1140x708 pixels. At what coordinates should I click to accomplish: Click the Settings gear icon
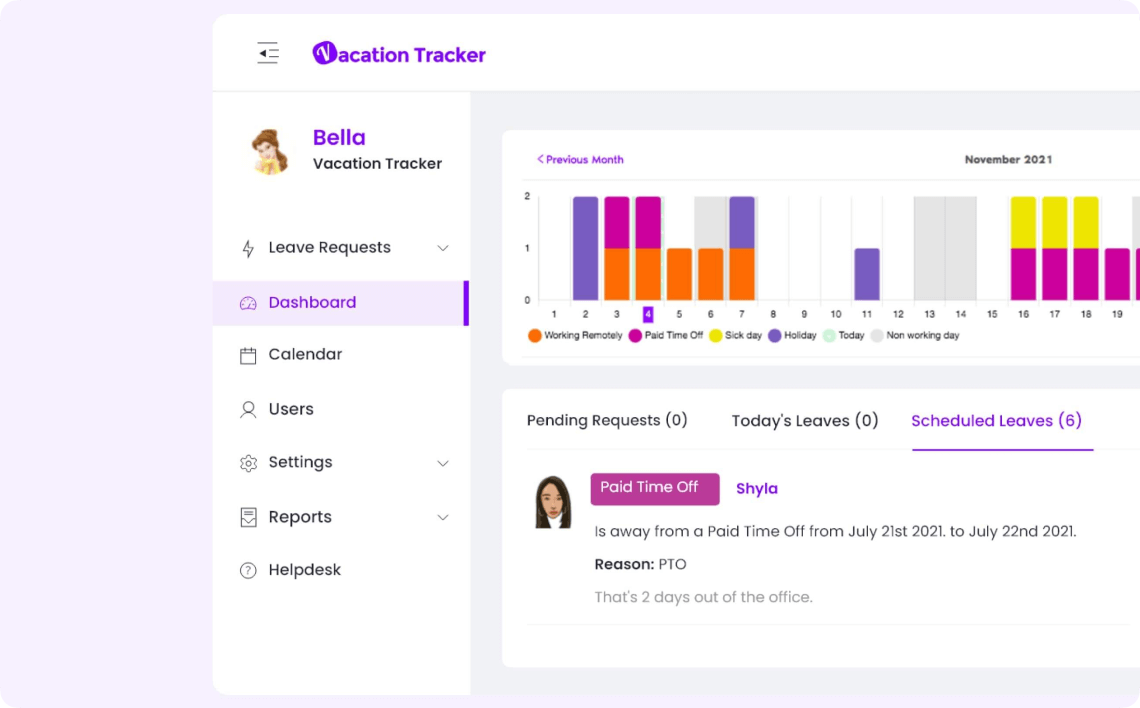tap(248, 462)
